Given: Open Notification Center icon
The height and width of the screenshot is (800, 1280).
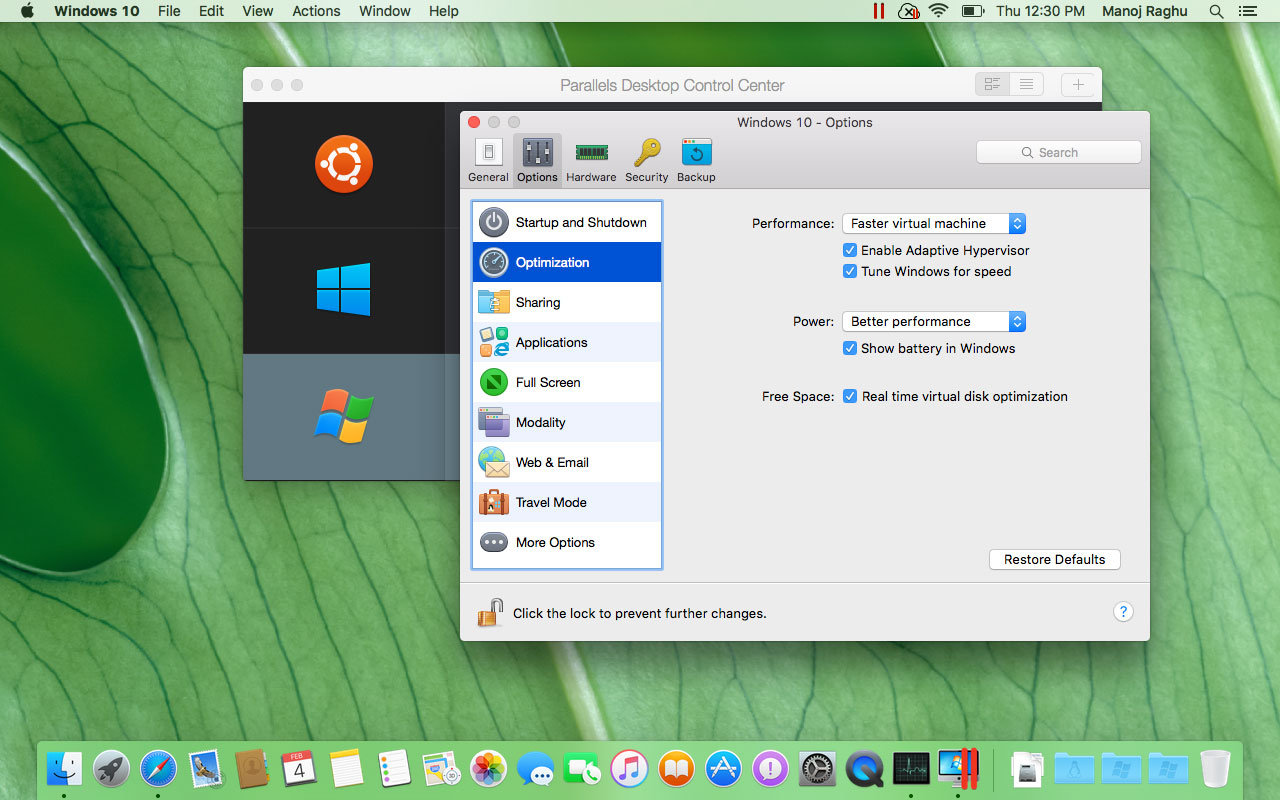Looking at the screenshot, I should (x=1247, y=11).
